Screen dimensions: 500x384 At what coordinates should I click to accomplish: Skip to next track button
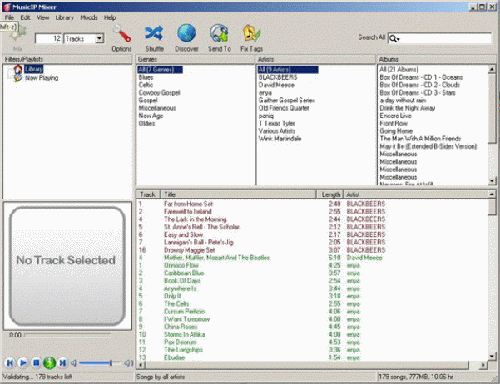(x=62, y=363)
